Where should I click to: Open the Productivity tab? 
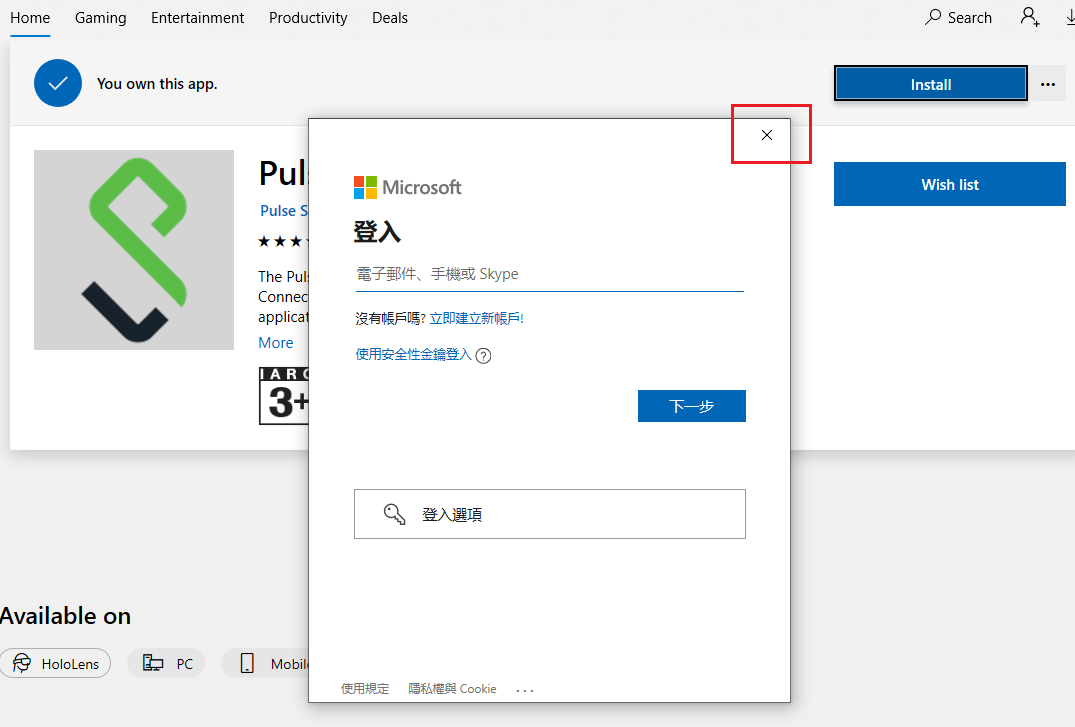[308, 18]
